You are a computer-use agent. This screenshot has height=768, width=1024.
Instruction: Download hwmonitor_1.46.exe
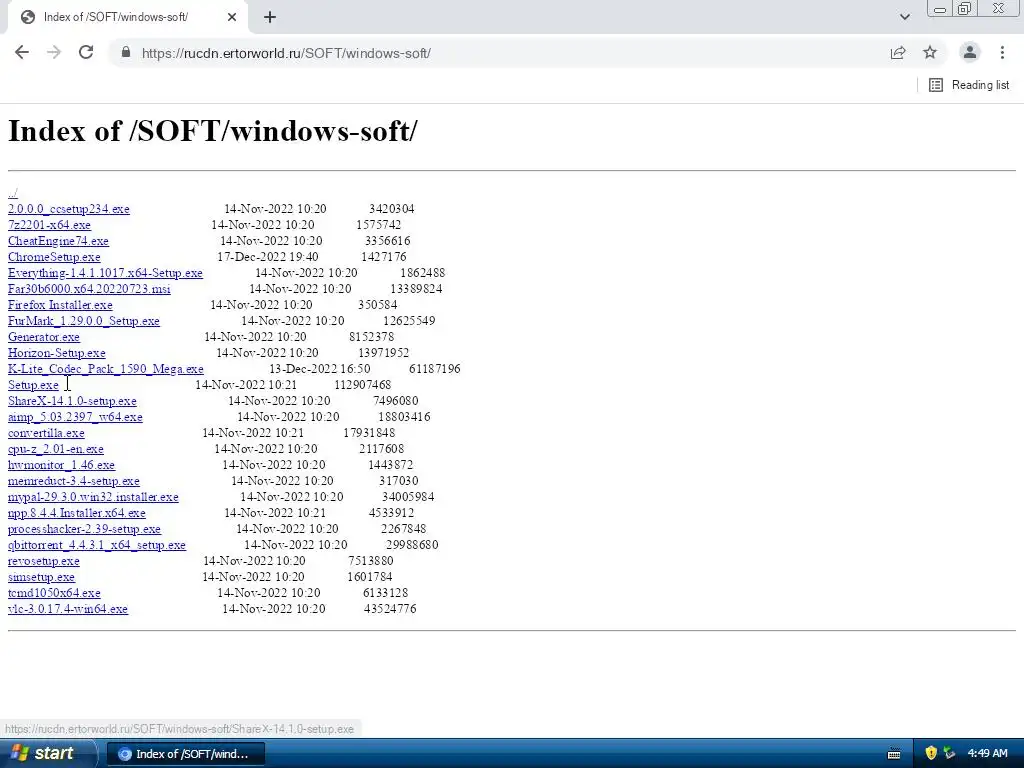pyautogui.click(x=61, y=465)
